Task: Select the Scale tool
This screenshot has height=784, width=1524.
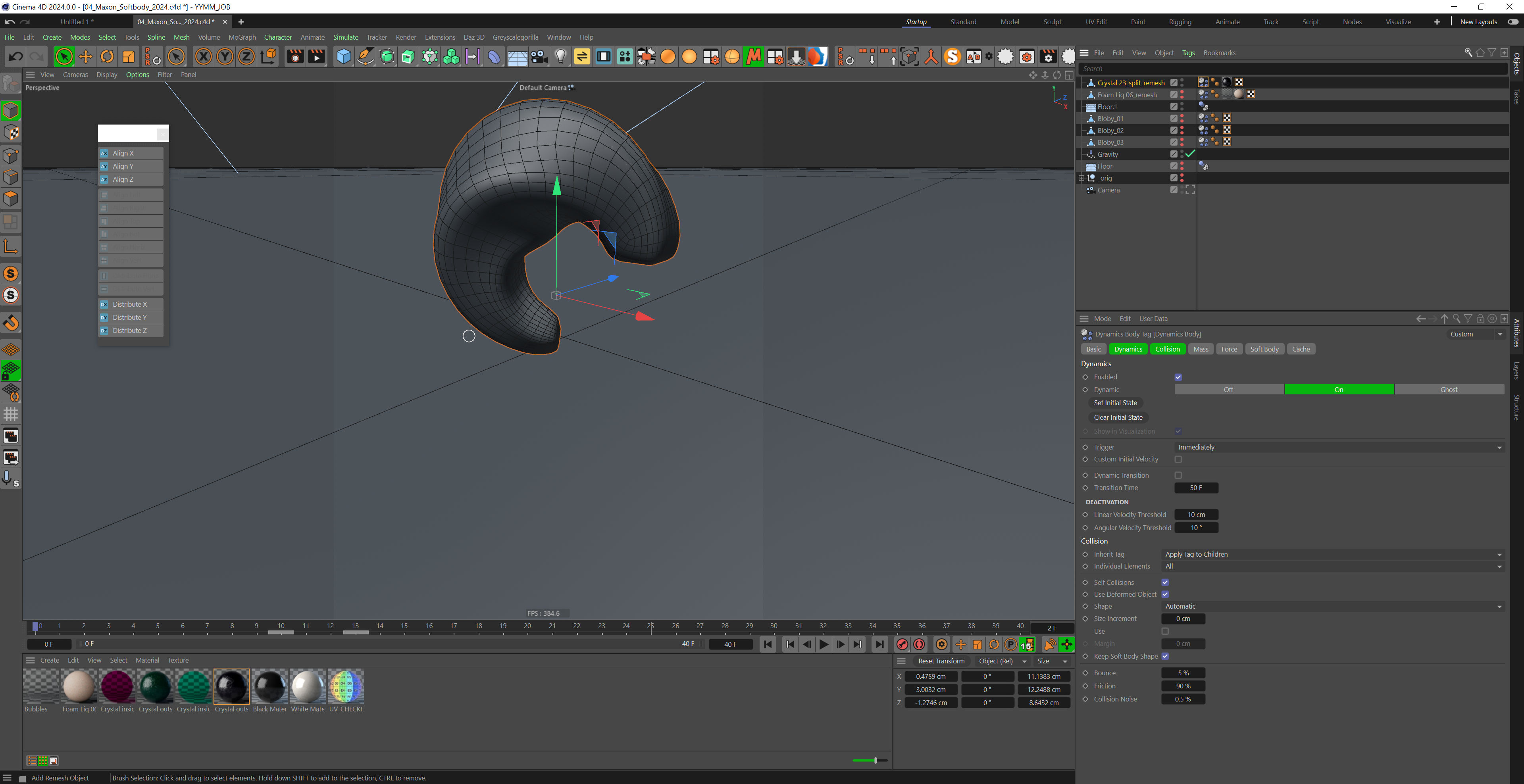Action: 128,57
